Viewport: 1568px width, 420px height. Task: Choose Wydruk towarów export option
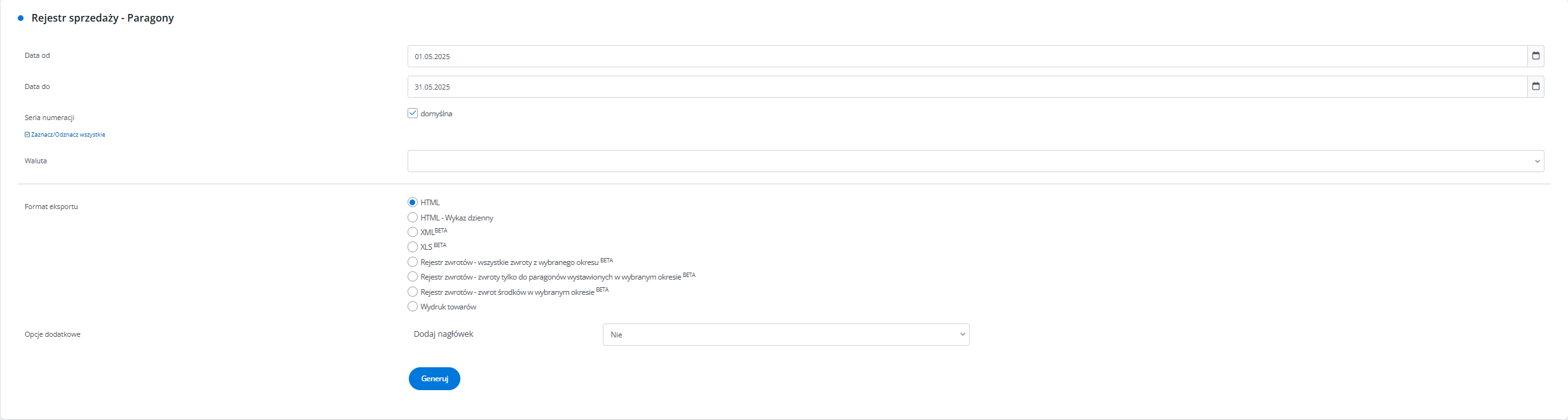point(413,306)
